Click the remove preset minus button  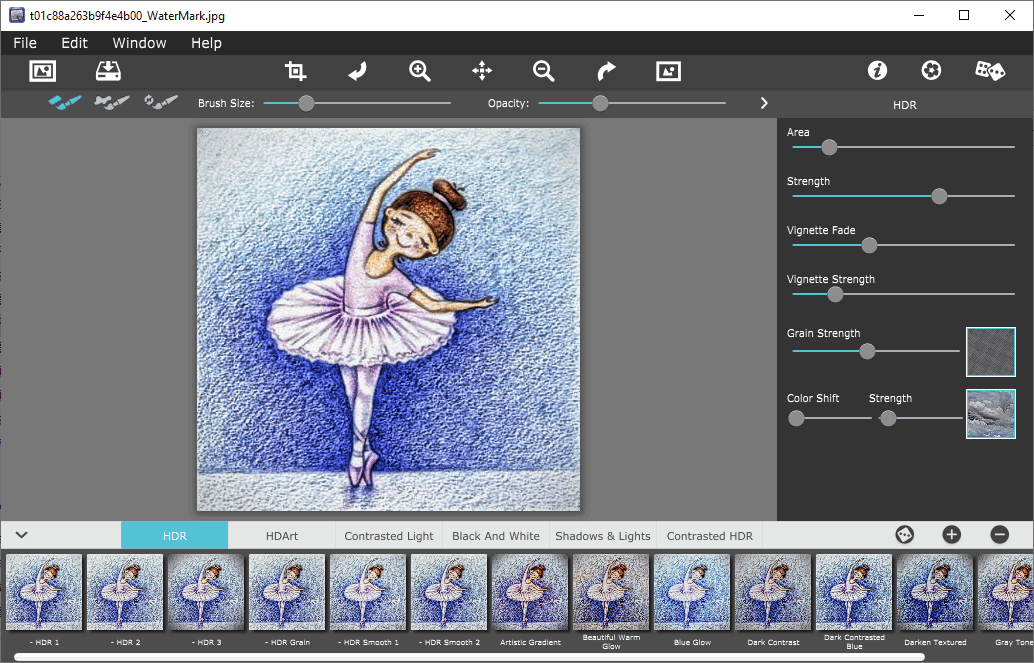pos(999,535)
